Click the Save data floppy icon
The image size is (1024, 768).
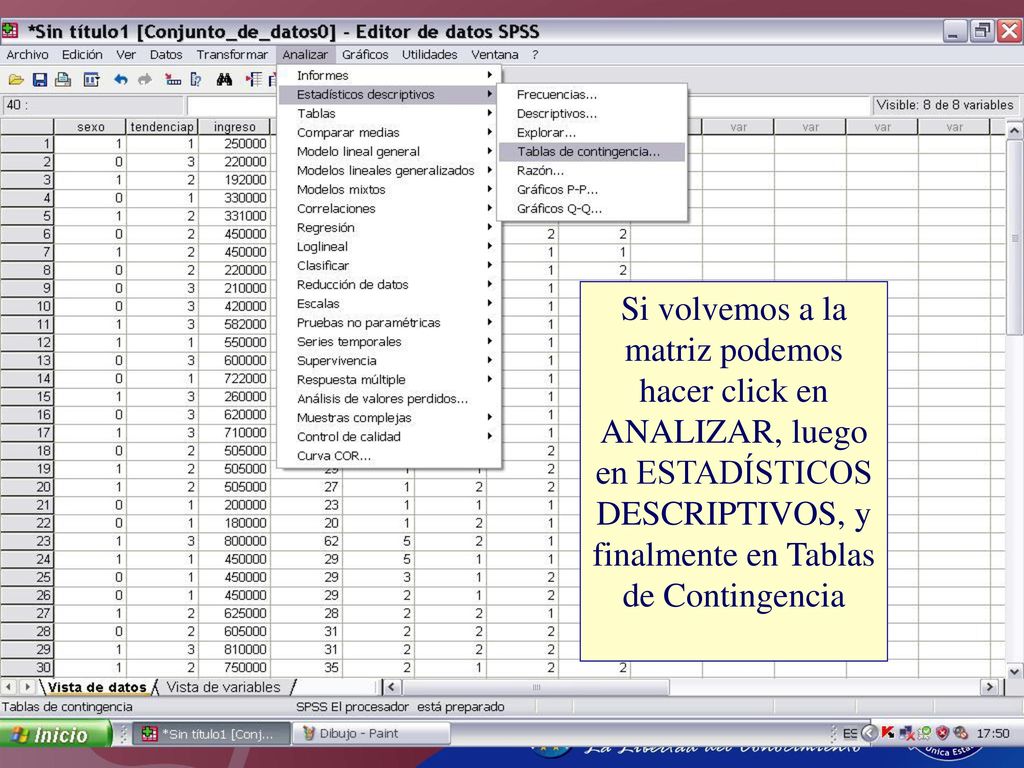coord(40,80)
